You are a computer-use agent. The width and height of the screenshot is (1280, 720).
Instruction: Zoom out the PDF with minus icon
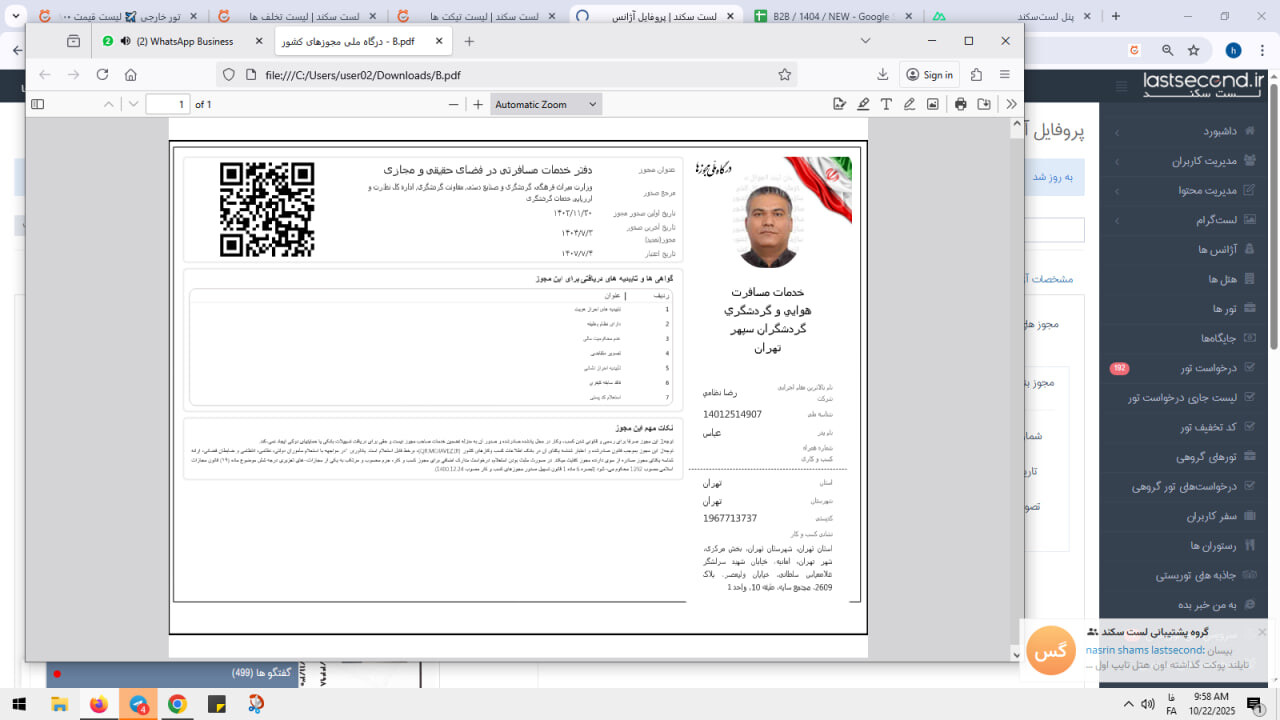coord(454,104)
